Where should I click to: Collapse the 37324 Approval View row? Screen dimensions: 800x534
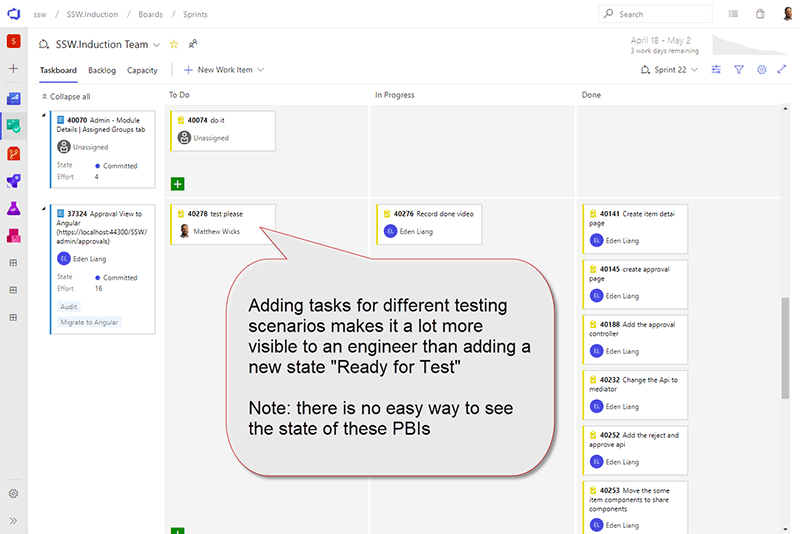click(44, 209)
